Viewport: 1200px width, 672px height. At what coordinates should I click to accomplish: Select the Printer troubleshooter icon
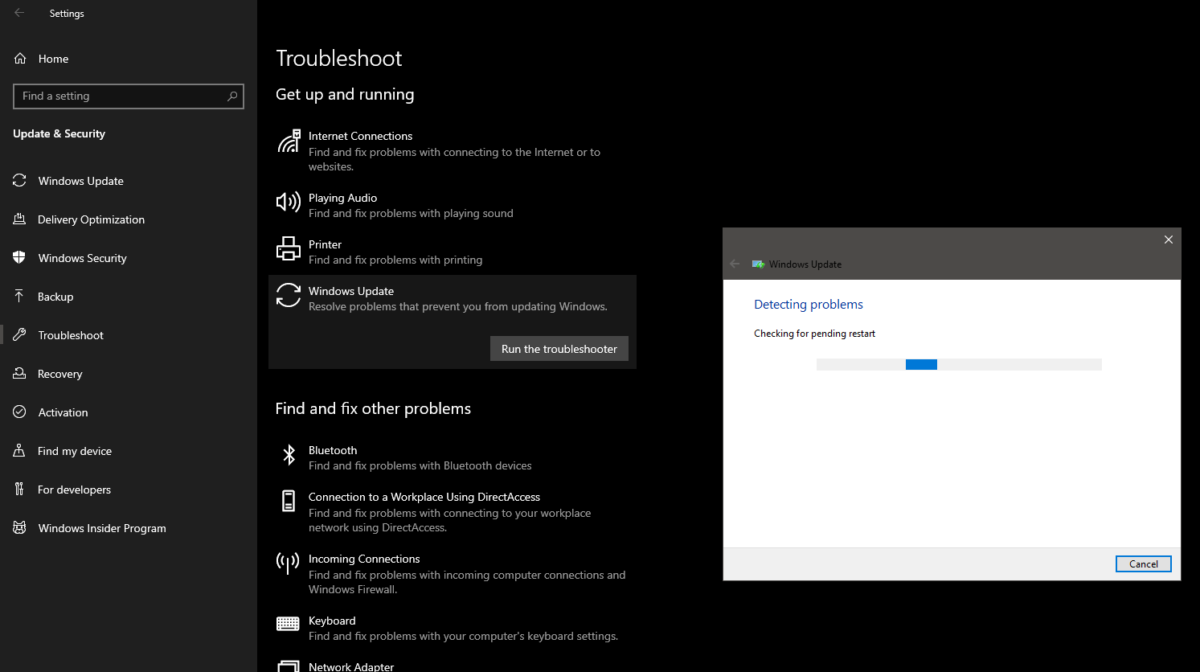[289, 250]
